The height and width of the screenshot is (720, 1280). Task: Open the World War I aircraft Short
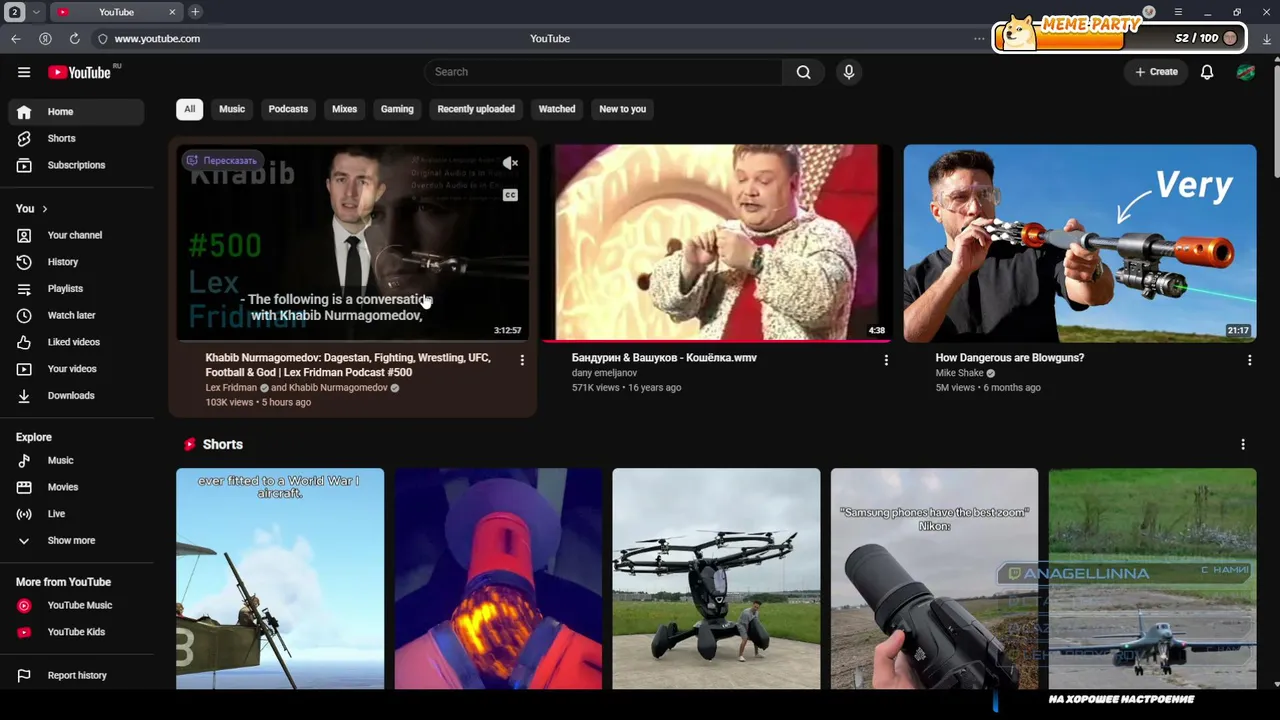click(x=280, y=579)
